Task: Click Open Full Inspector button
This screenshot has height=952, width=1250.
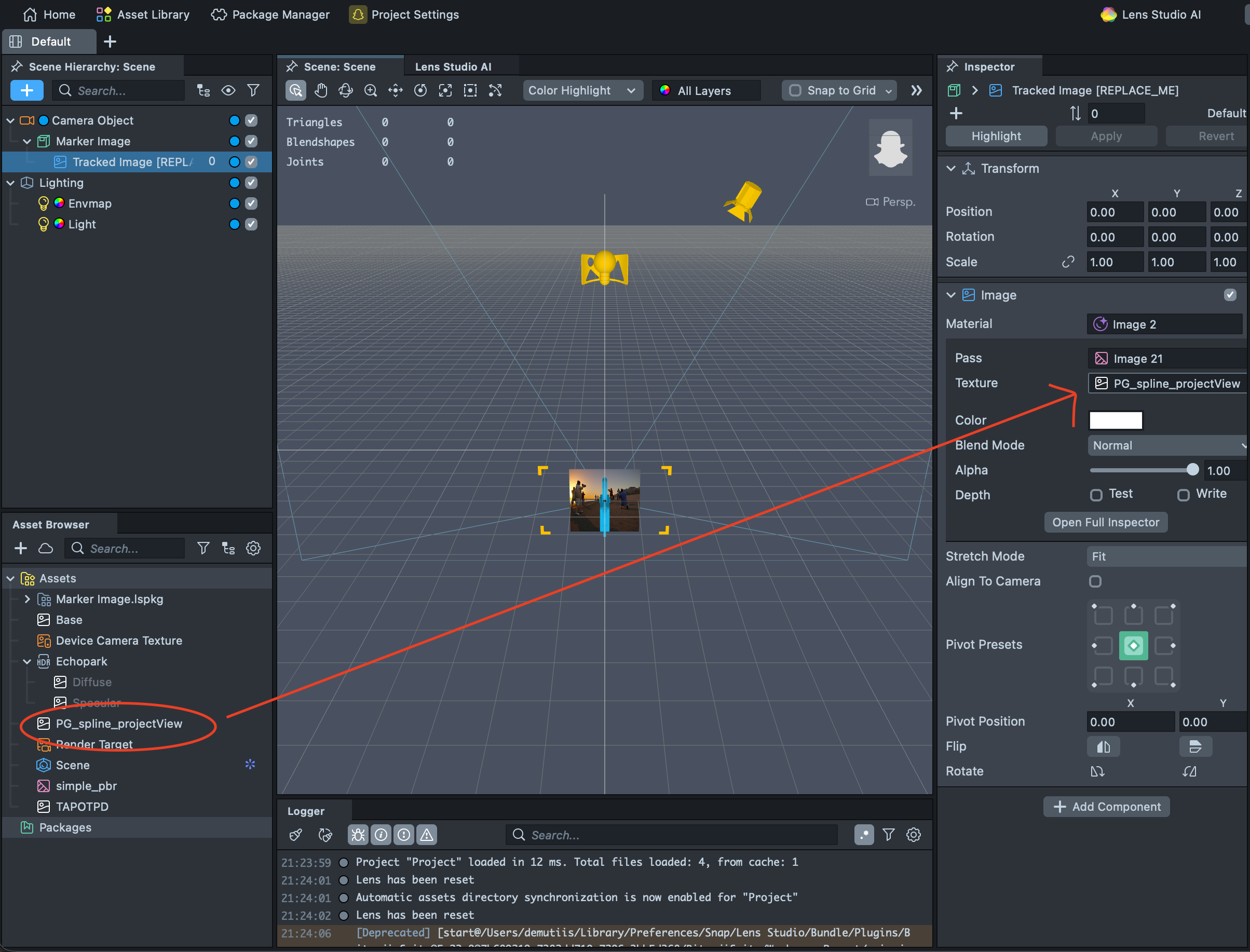Action: (1106, 523)
